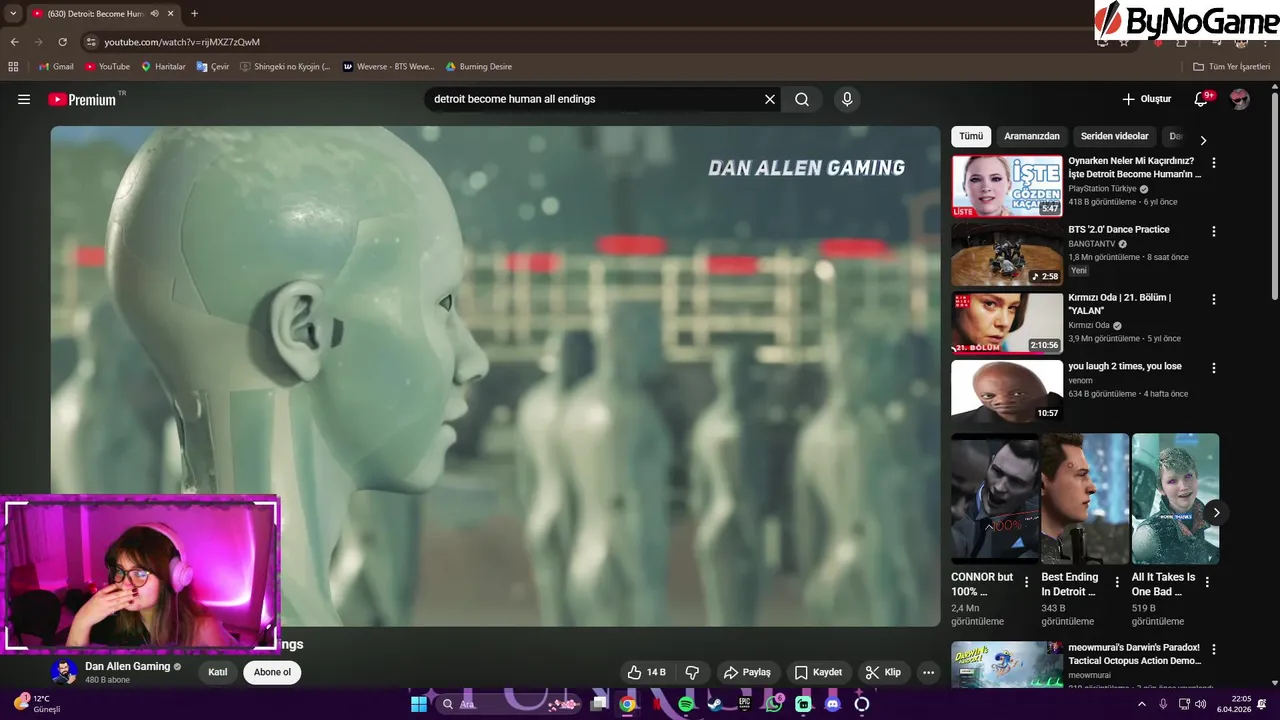Clear the search box with X

click(x=770, y=99)
